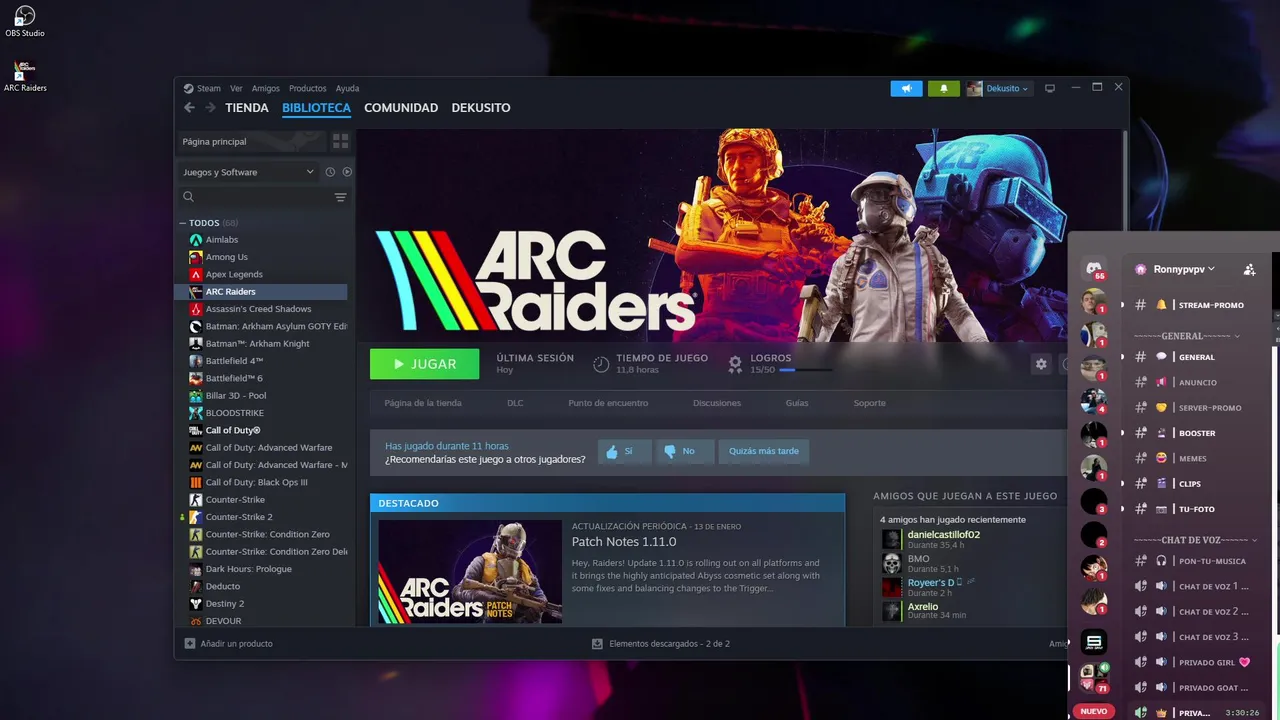Click the library search magnifier icon
This screenshot has height=720, width=1280.
coord(188,197)
